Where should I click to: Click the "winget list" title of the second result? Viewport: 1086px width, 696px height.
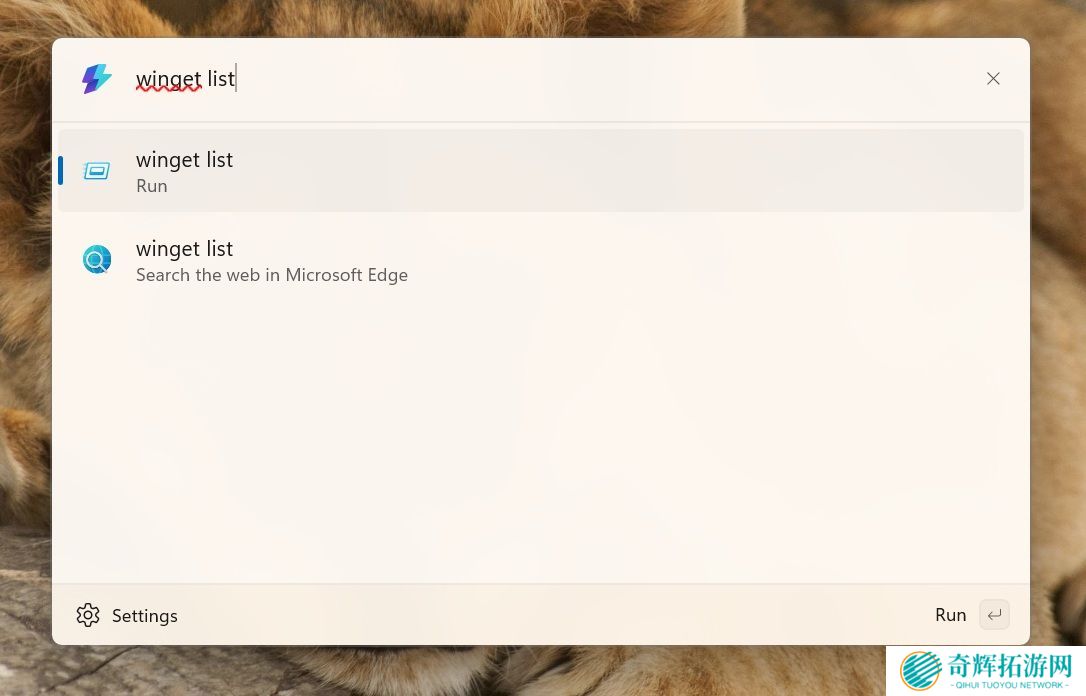coord(184,248)
